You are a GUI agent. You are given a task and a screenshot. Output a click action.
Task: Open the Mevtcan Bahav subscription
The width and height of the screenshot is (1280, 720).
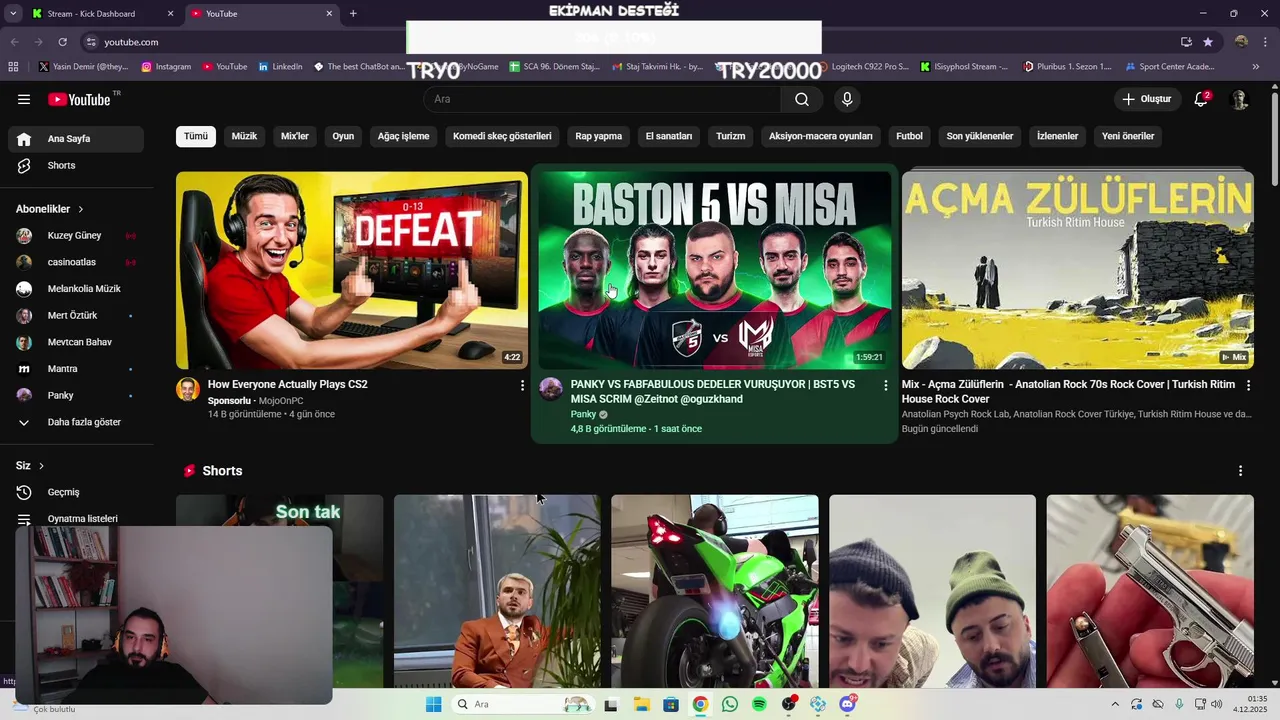pos(76,342)
